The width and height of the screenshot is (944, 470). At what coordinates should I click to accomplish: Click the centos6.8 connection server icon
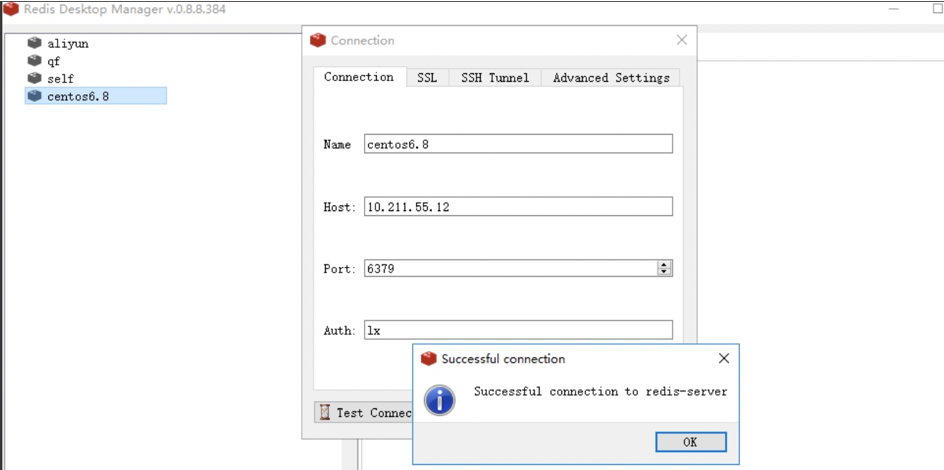pos(34,96)
